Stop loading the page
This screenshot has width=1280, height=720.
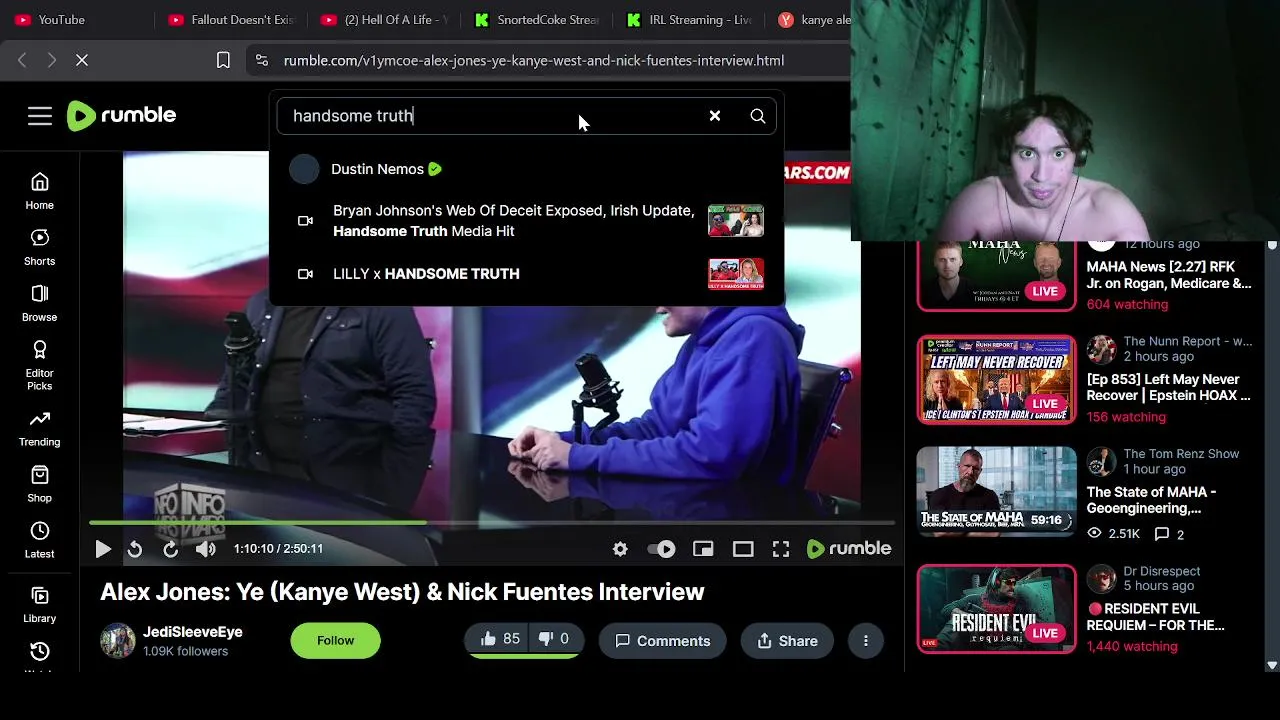[x=82, y=61]
